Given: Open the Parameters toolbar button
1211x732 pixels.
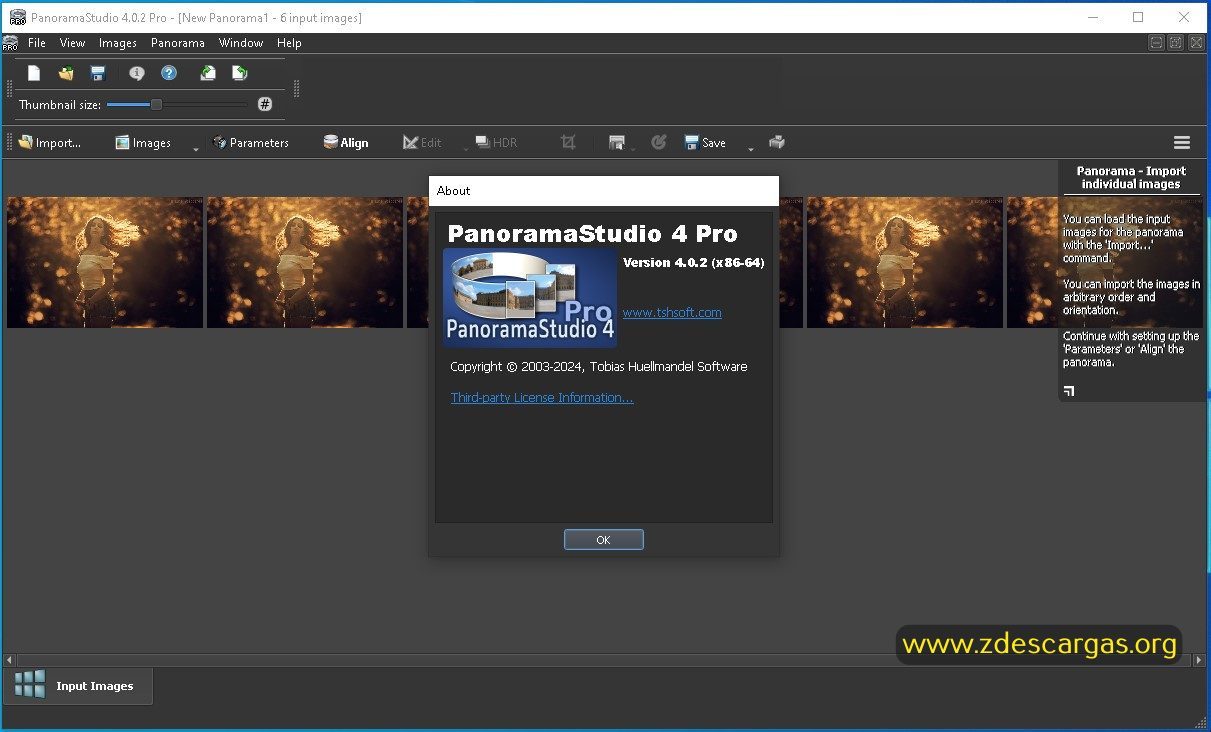Looking at the screenshot, I should coord(251,143).
